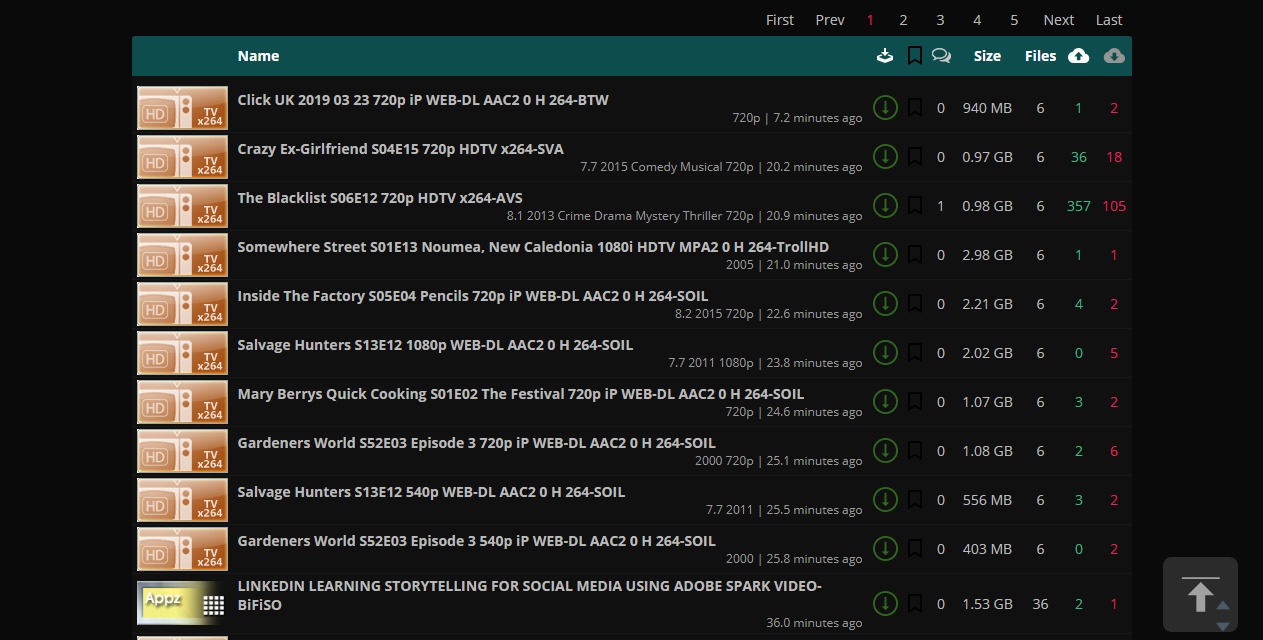Click the Appz category thumbnail
The height and width of the screenshot is (640, 1263).
click(182, 603)
